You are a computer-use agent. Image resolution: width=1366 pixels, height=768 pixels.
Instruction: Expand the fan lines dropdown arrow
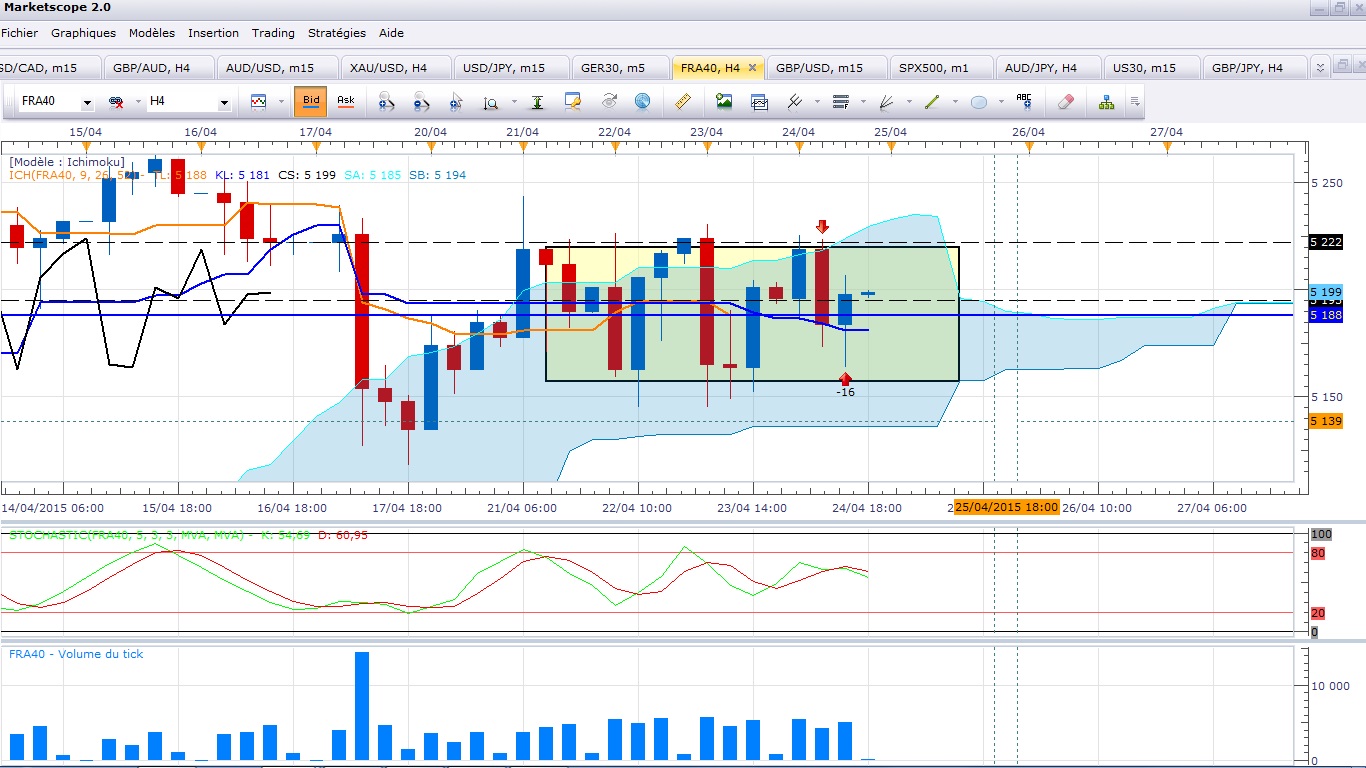[x=909, y=102]
